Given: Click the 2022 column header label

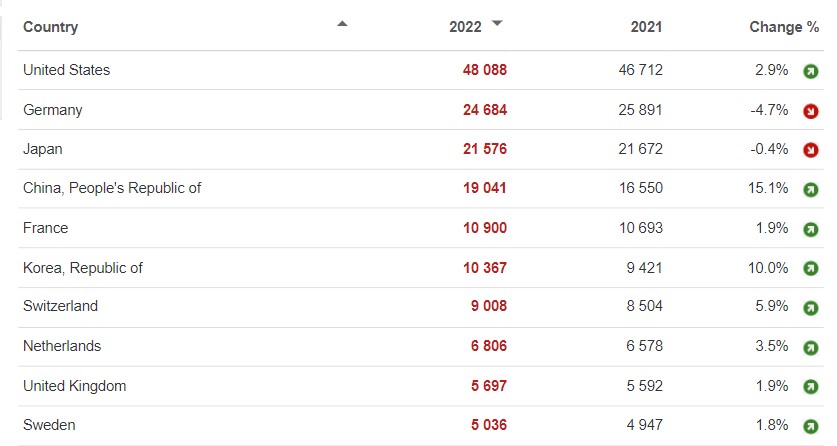Looking at the screenshot, I should tap(466, 27).
